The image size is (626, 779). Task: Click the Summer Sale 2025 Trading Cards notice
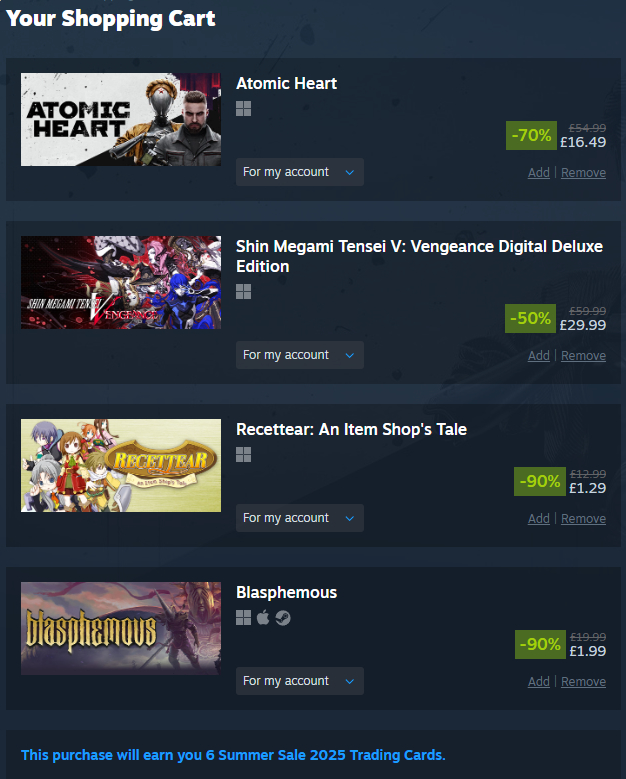pos(233,755)
